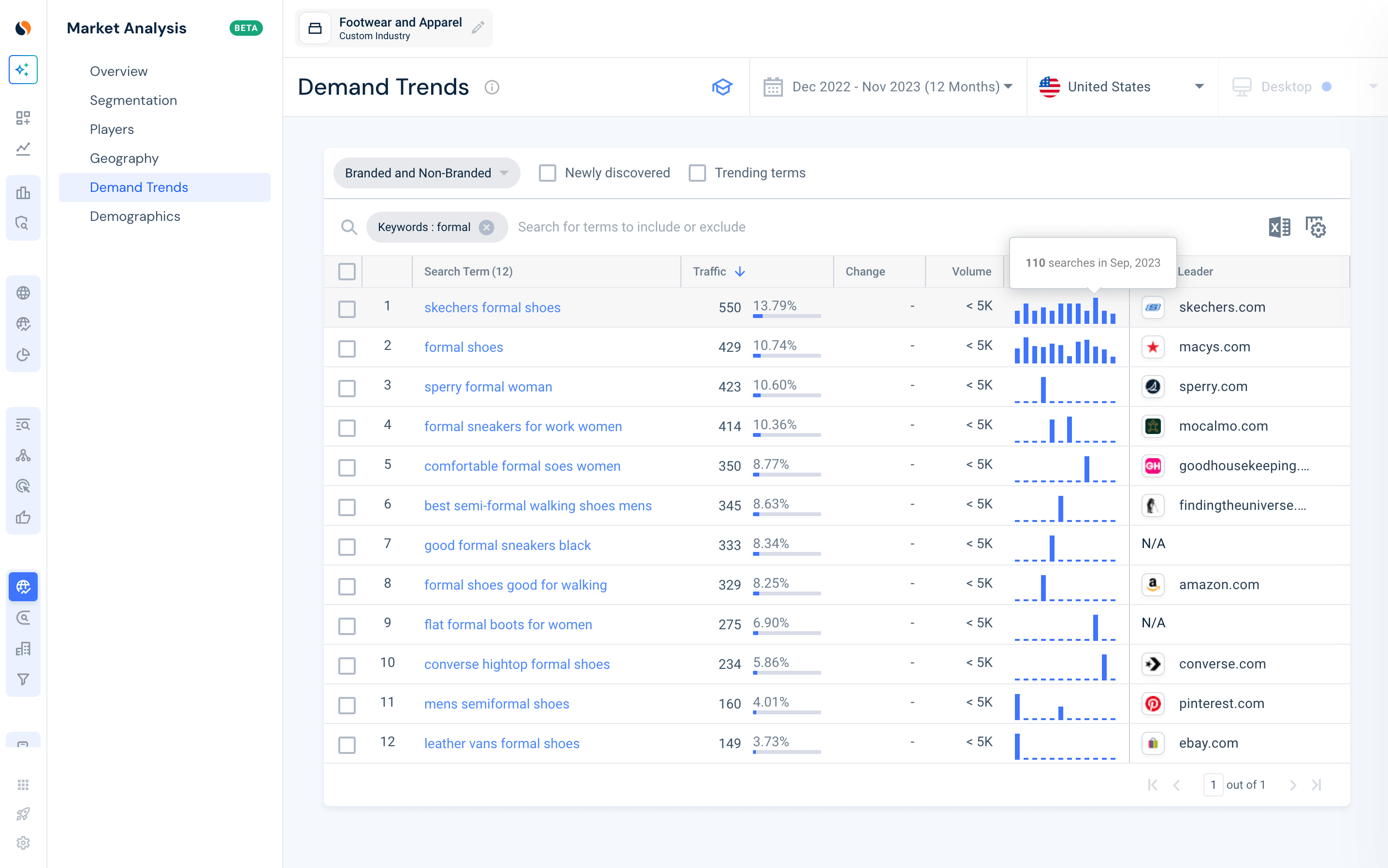
Task: Select the row checkbox for 'formal shoes'
Action: coord(347,348)
